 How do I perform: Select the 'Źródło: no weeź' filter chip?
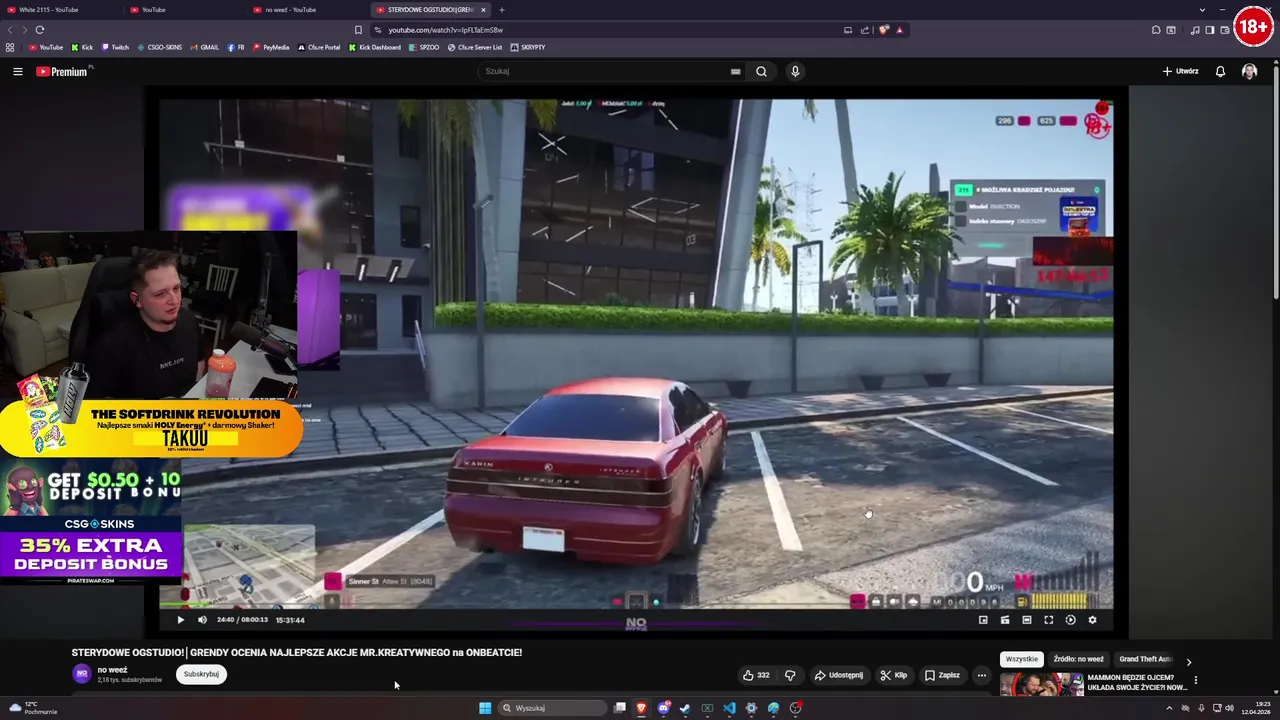click(1078, 659)
